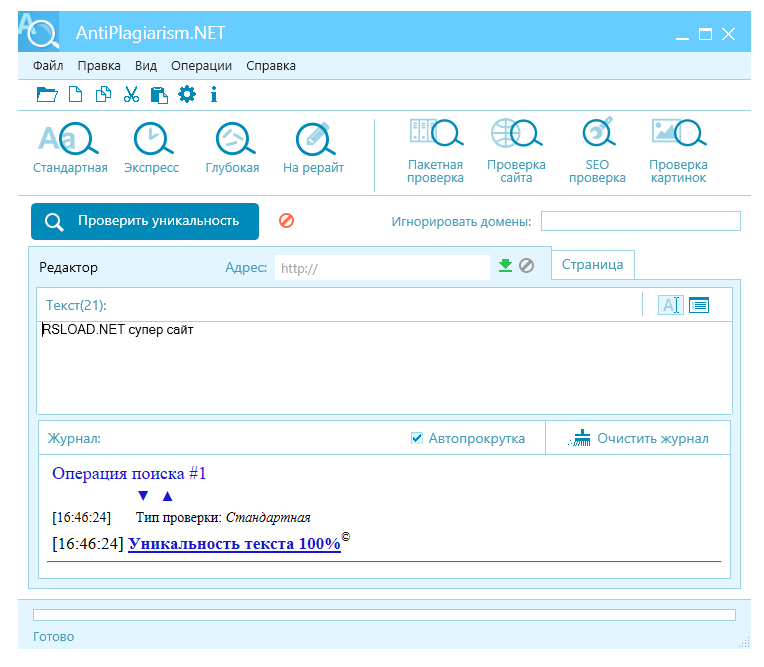This screenshot has width=764, height=667.
Task: Click the copy toolbar icon
Action: click(x=103, y=94)
